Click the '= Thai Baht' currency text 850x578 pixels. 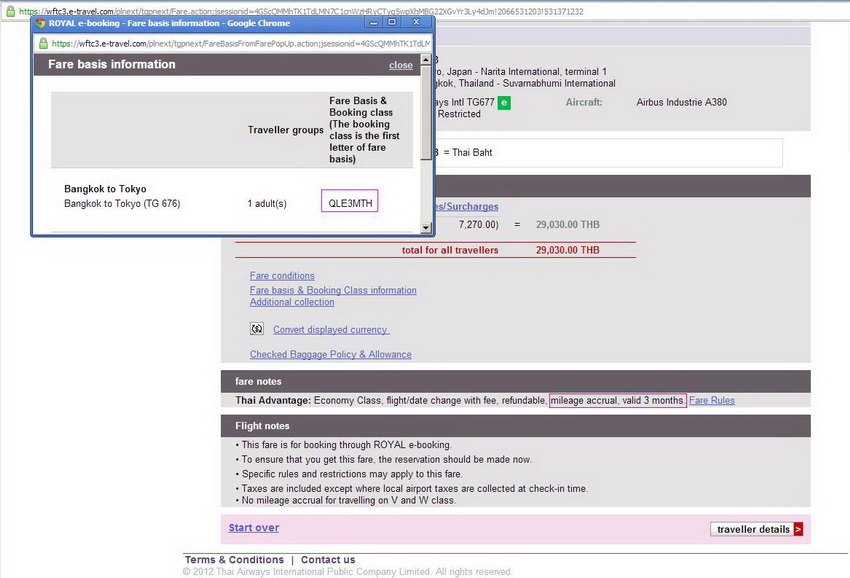coord(468,152)
